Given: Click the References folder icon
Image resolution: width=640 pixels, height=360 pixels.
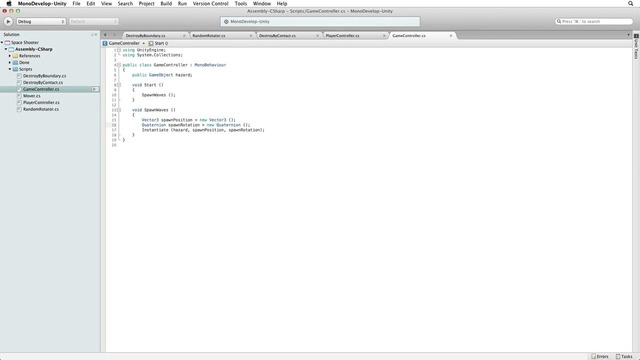Looking at the screenshot, I should coord(15,56).
